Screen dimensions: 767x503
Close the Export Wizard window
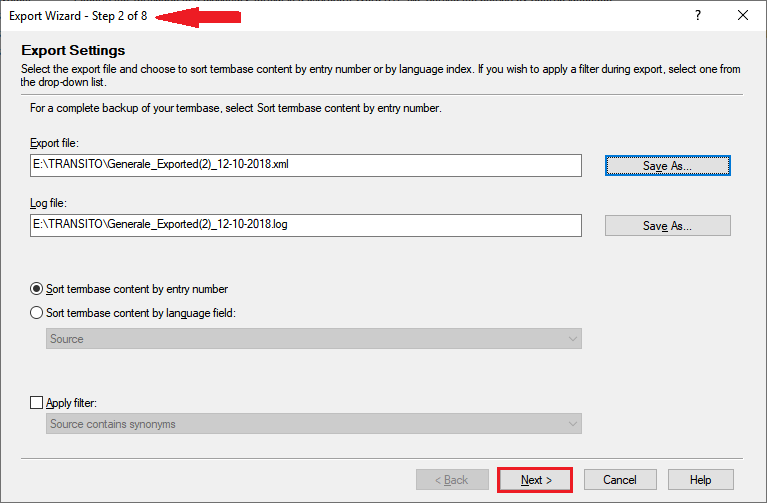pyautogui.click(x=743, y=15)
